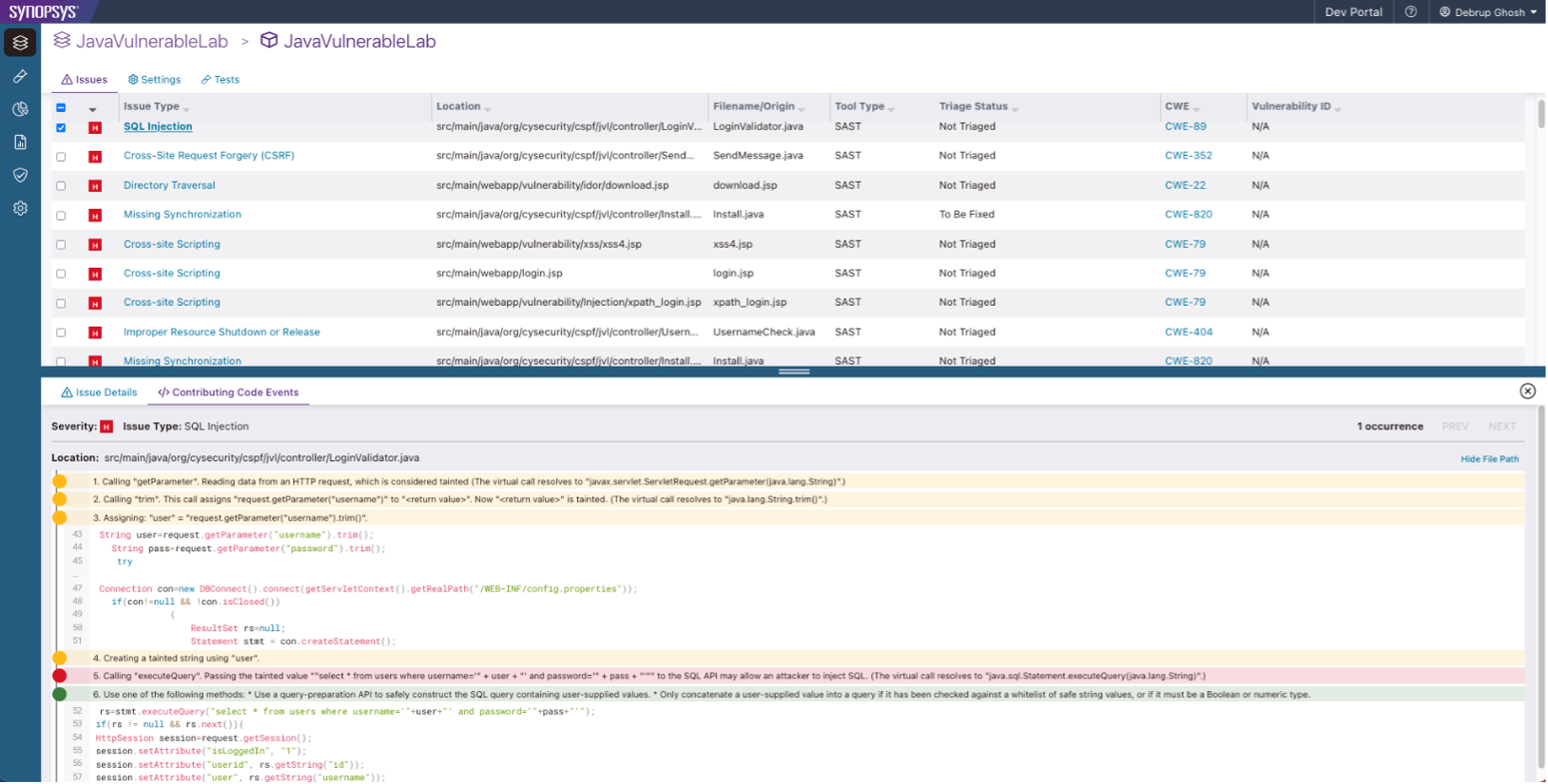1548x784 pixels.
Task: Check the login.jsp Cross-site Scripting row checkbox
Action: coord(61,274)
